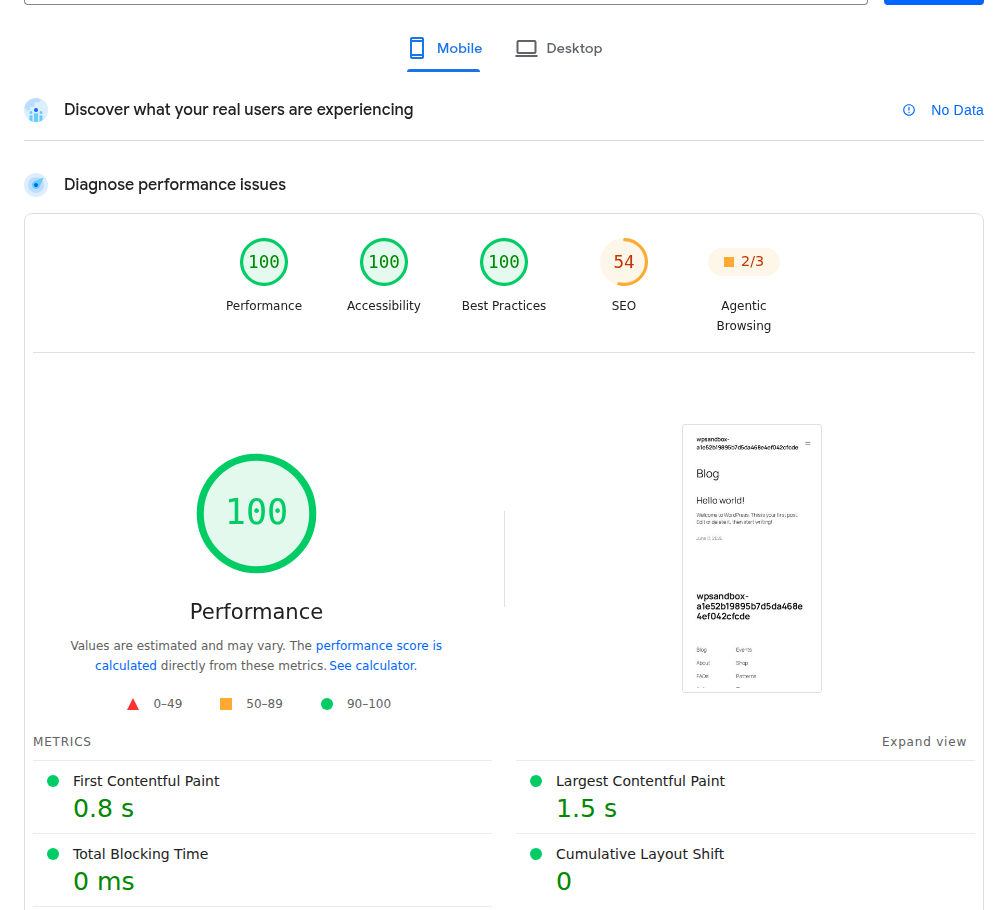Screen dimensions: 1008x910
Task: Click the Cumulative Layout Shift metric
Action: tap(745, 870)
